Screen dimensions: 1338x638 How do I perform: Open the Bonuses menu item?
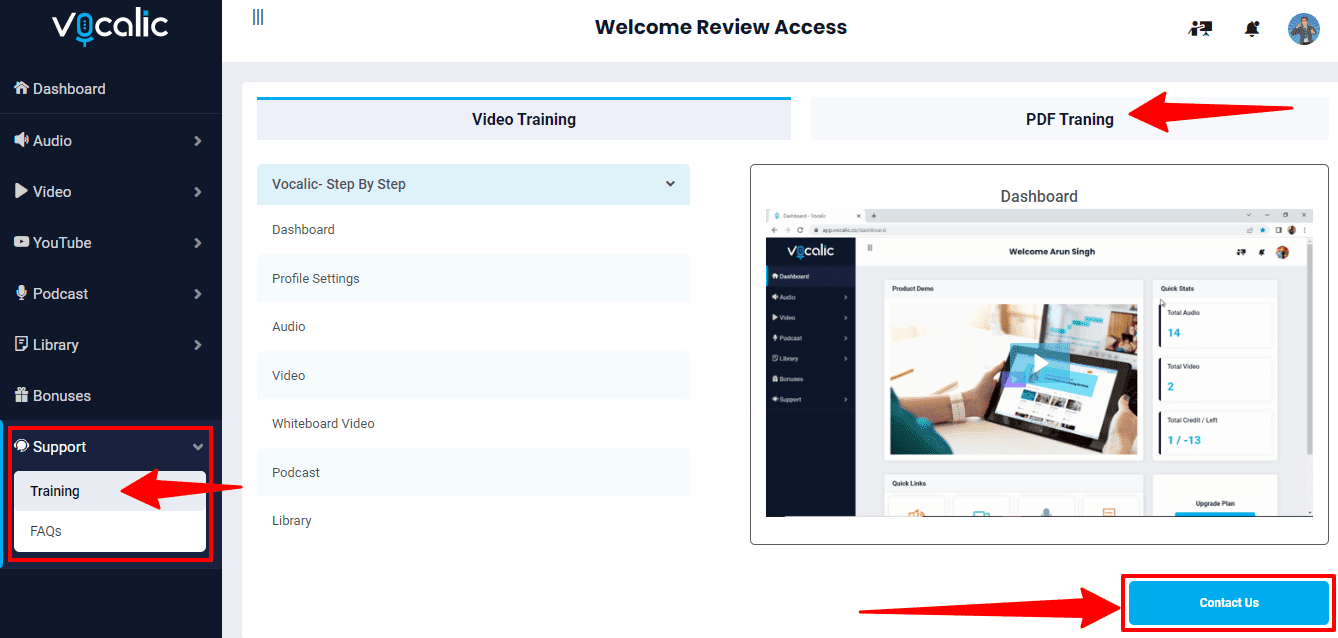110,395
